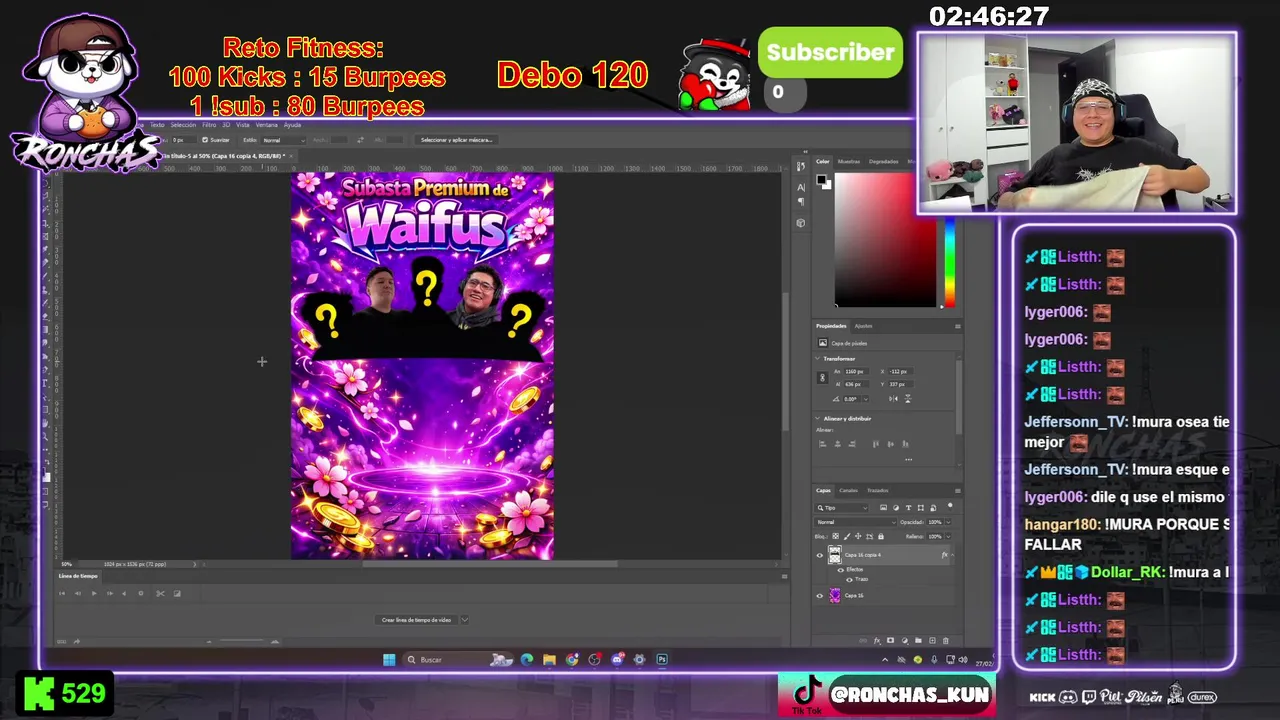Lock image pixels brush icon

847,537
